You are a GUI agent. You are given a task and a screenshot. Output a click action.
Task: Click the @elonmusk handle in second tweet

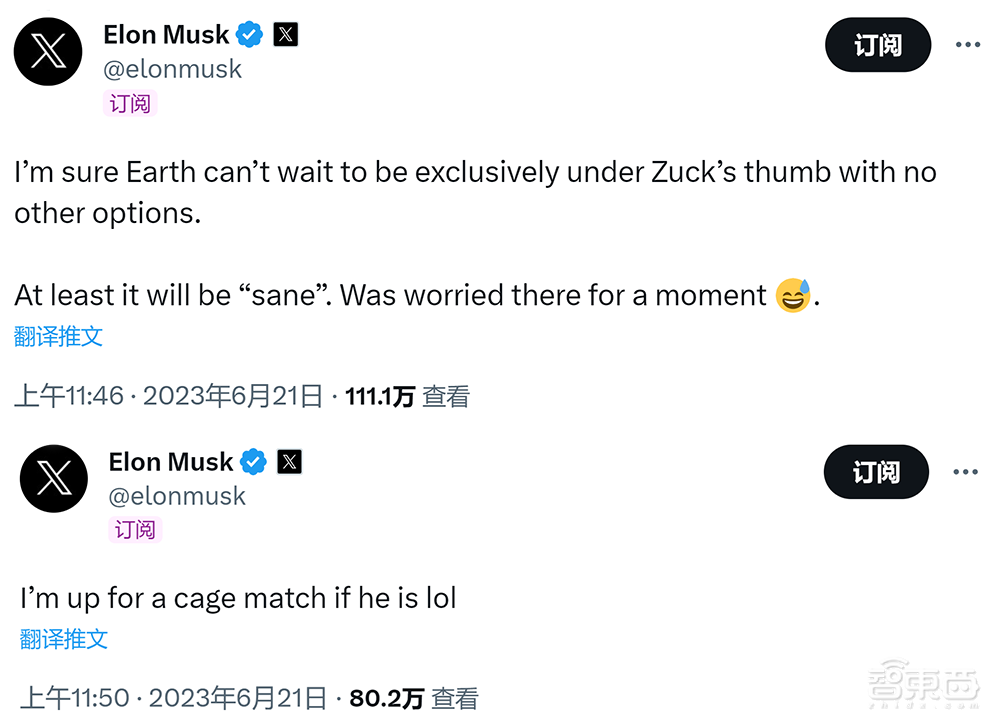(177, 495)
